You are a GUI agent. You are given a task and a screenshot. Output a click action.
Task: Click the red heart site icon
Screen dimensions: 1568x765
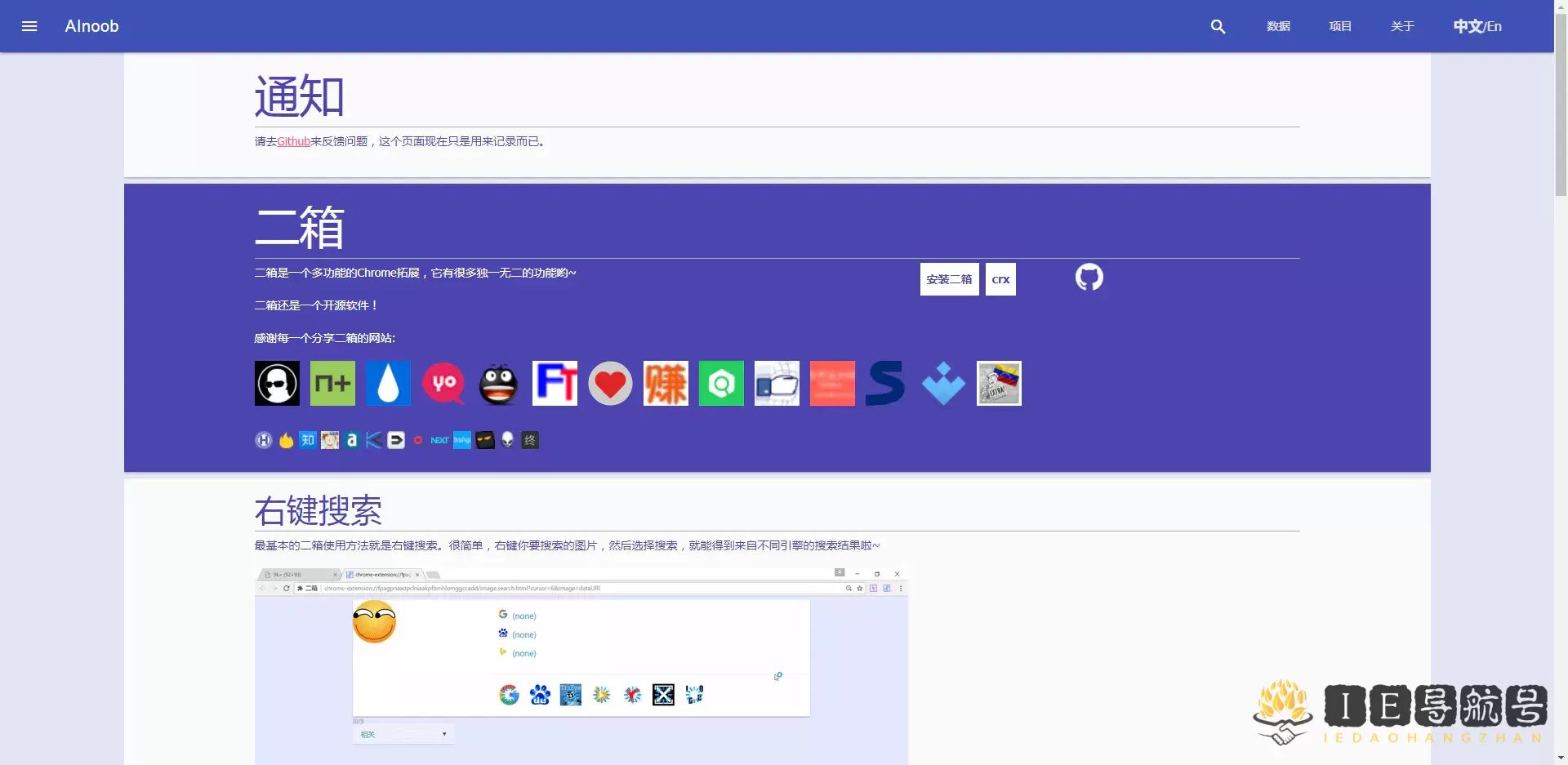pos(610,384)
